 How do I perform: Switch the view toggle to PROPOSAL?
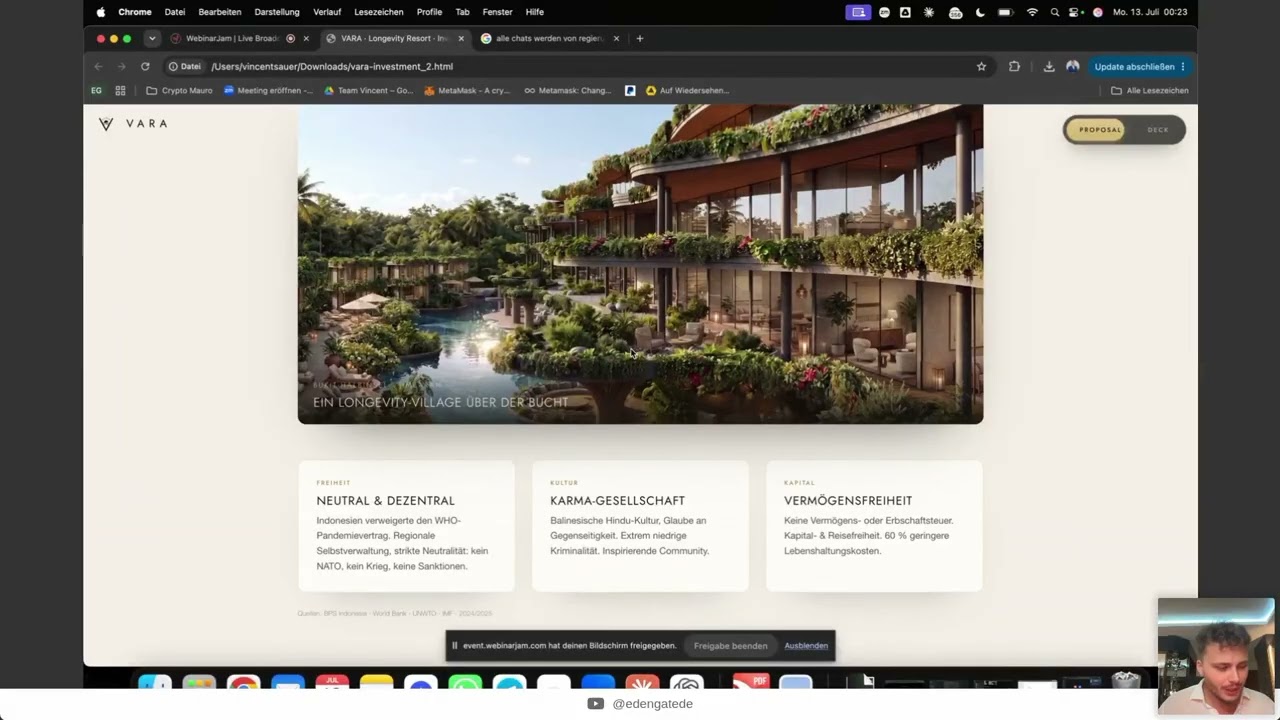1098,130
